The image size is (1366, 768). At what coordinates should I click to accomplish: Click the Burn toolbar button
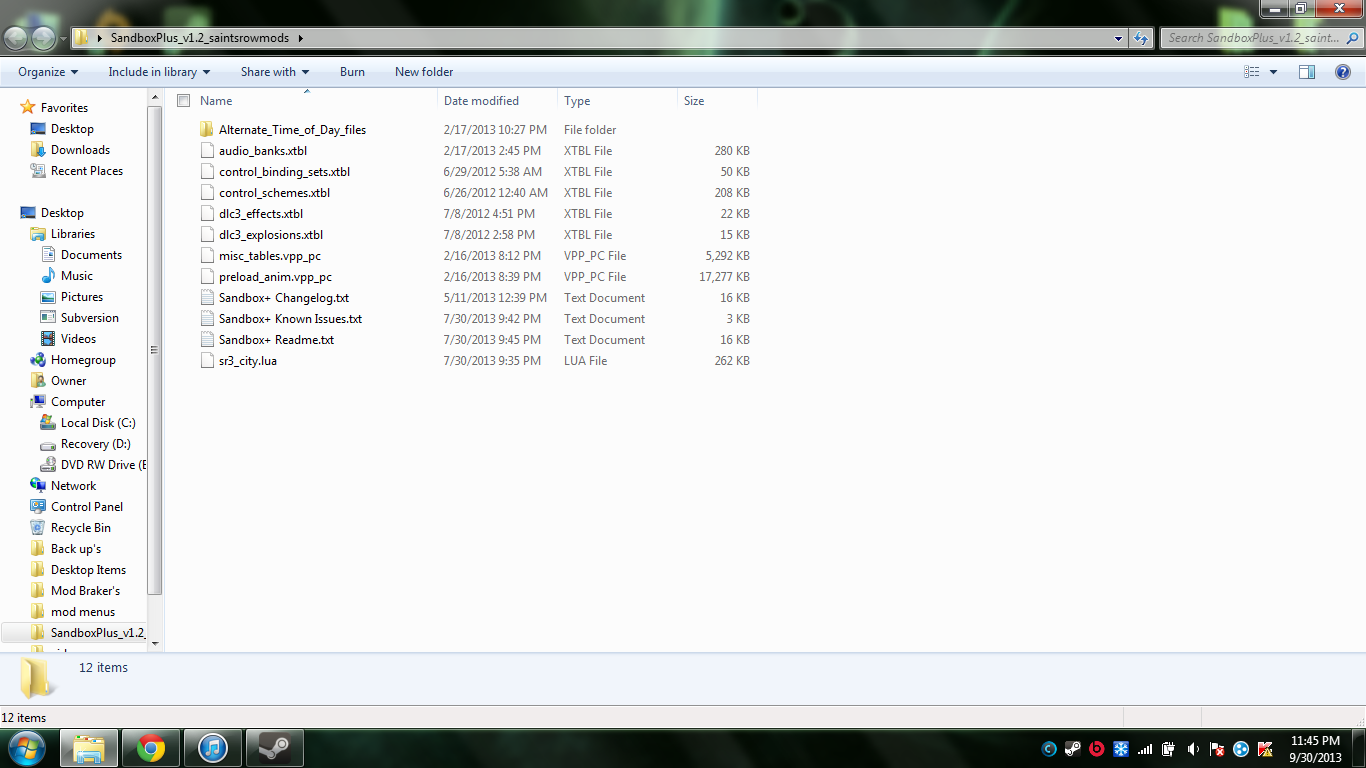[352, 72]
